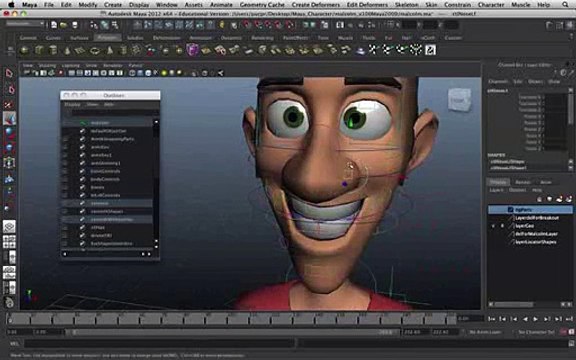
Task: Toggle wireframe shading in the panel toolbar
Action: coord(132,73)
